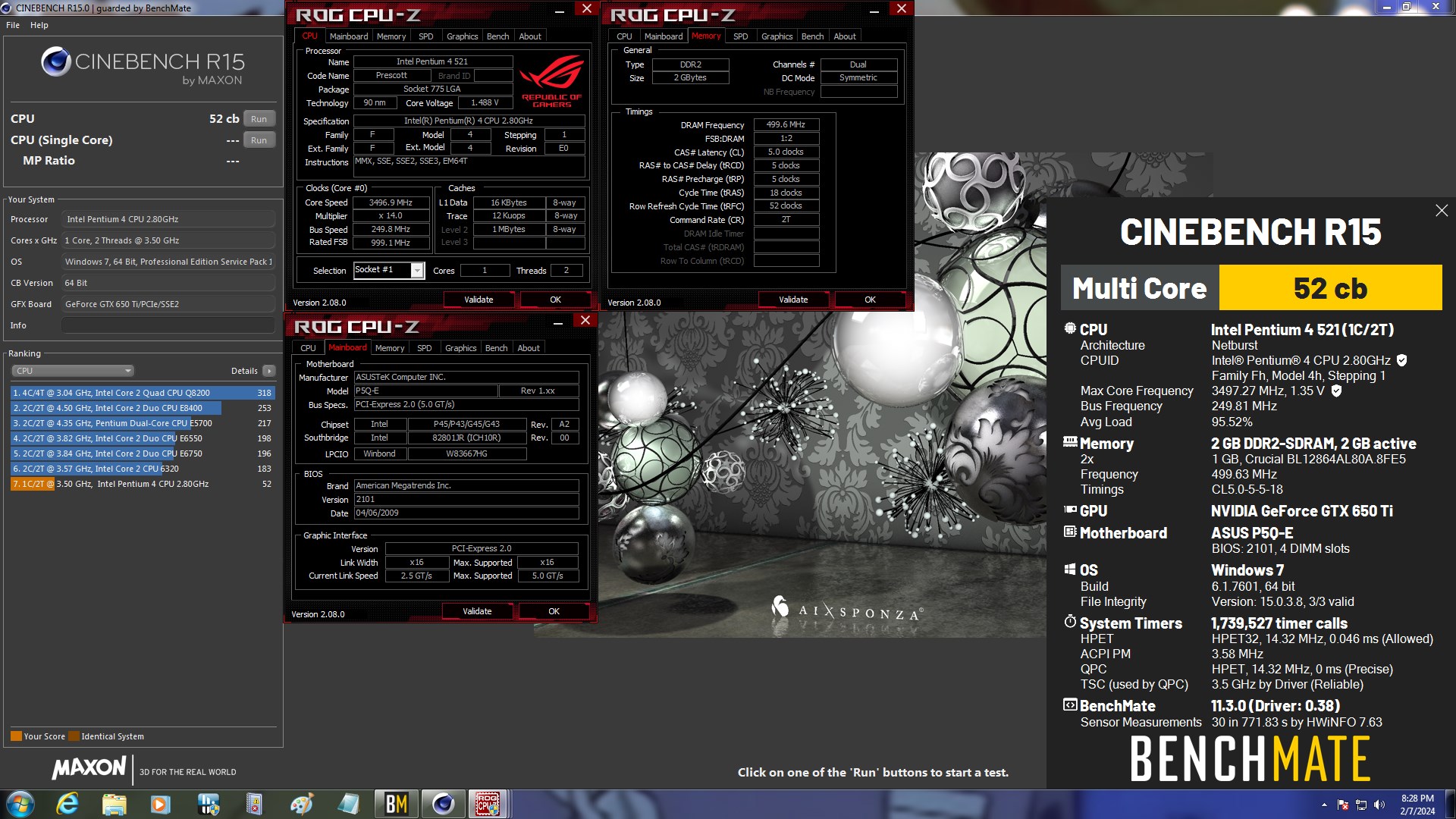Select Memory tab in CPU-Z Mainboard window
Screen dimensions: 1456x819
point(390,348)
